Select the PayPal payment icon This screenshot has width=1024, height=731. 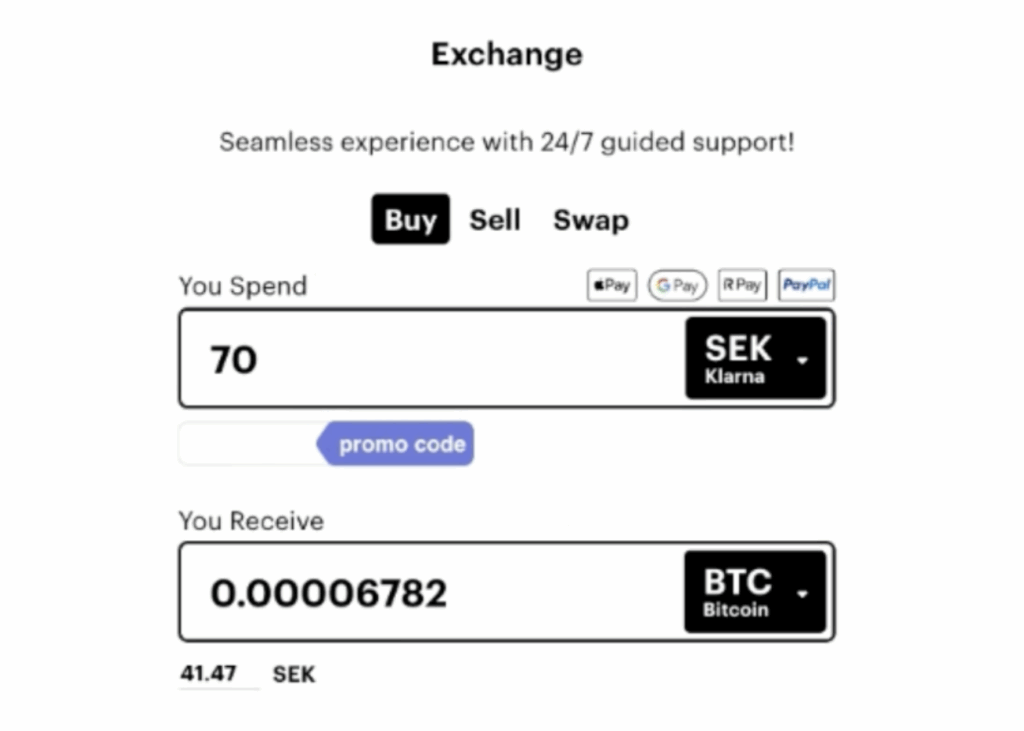pyautogui.click(x=806, y=286)
